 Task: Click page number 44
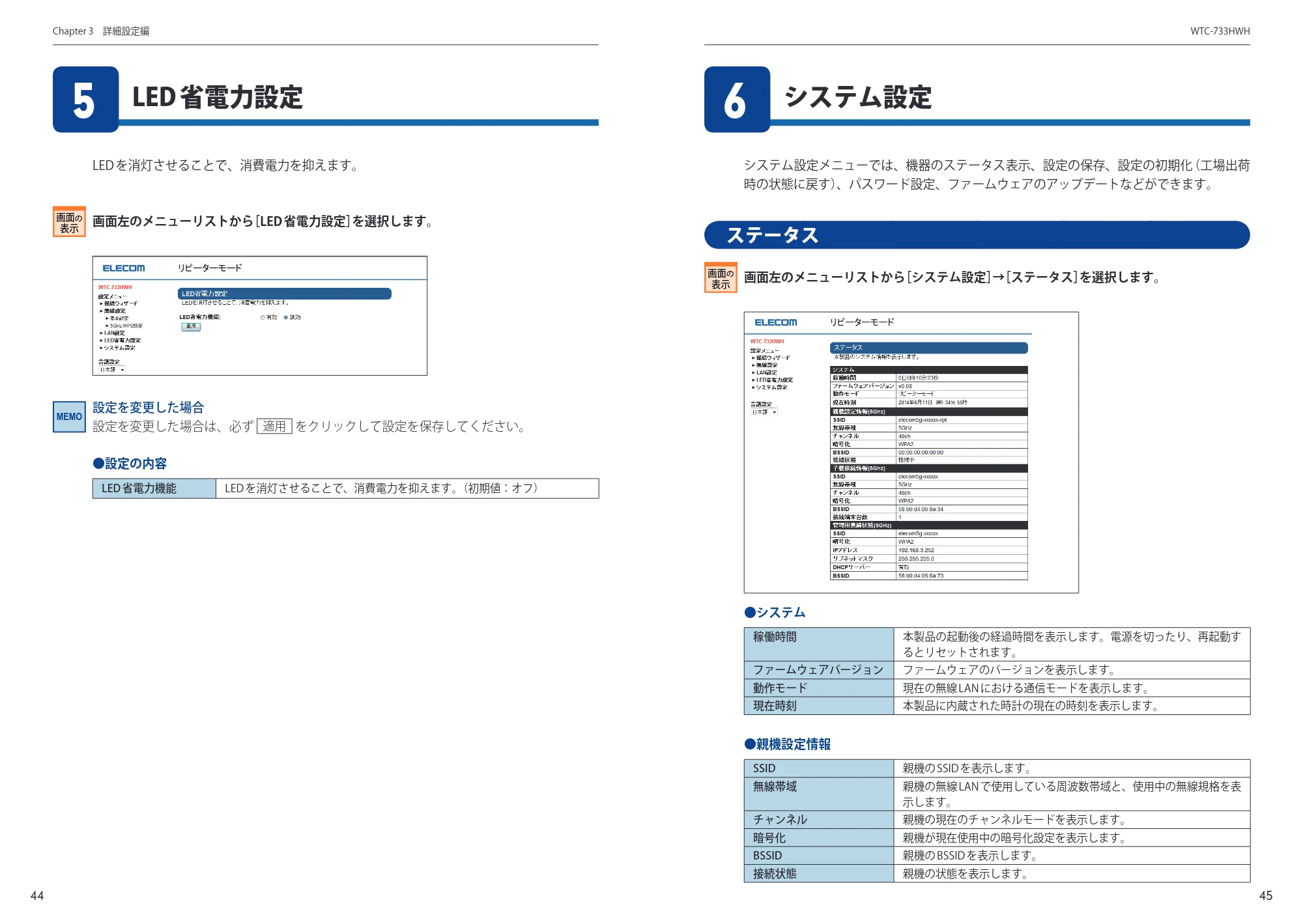37,896
